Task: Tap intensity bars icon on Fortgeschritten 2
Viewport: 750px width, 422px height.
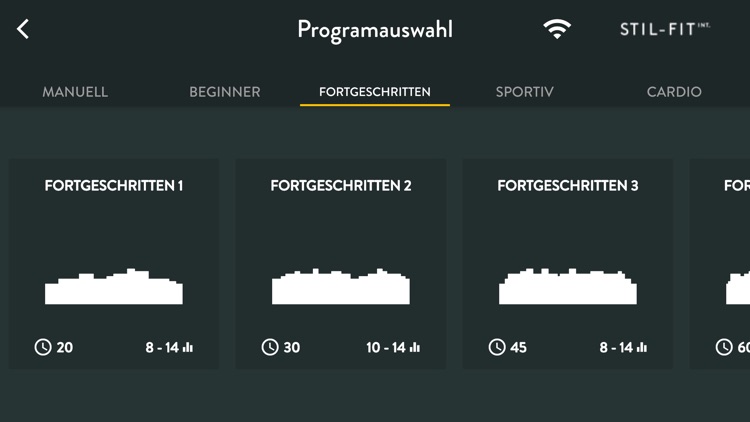Action: (x=415, y=347)
